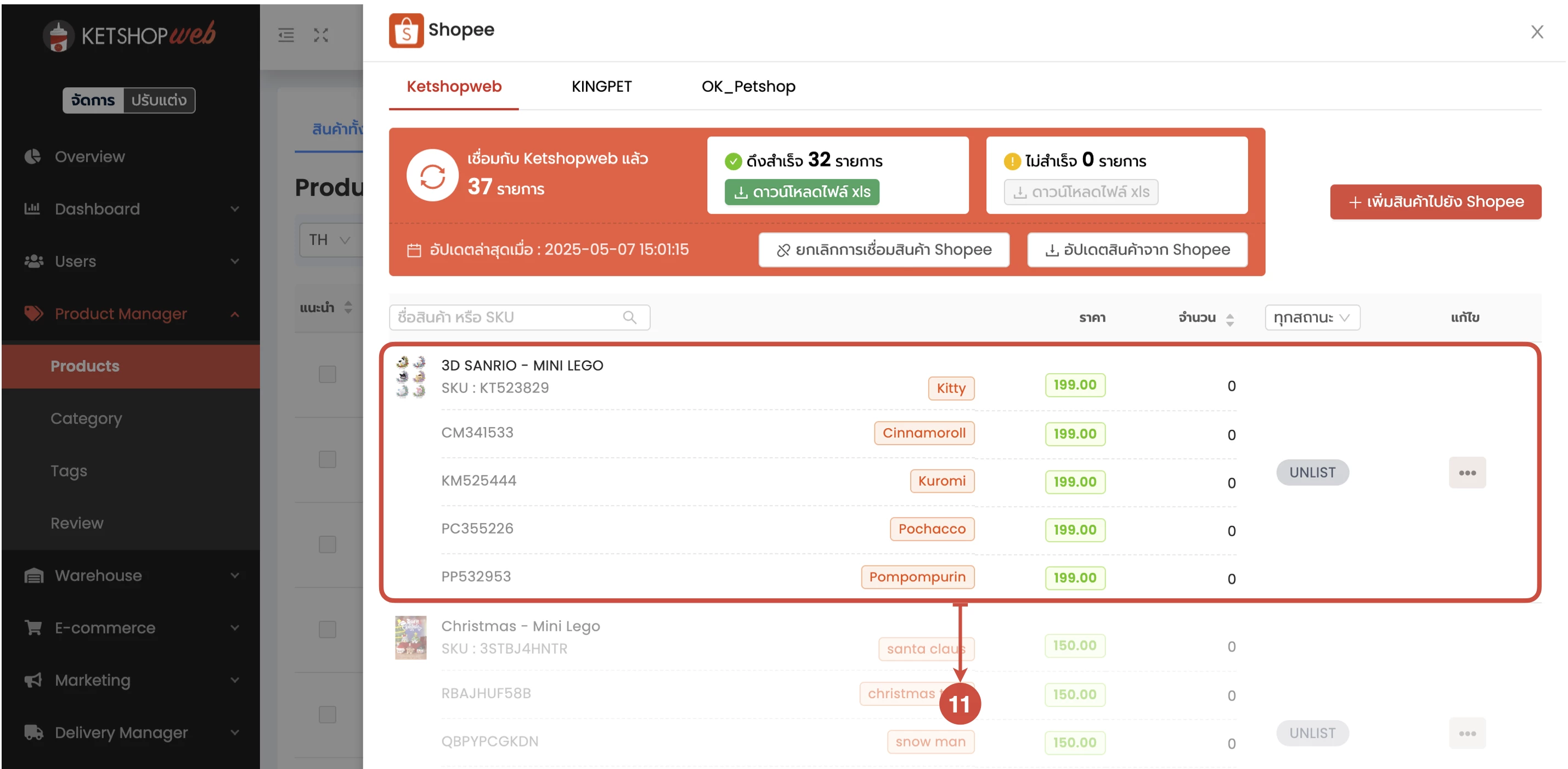
Task: Open the TH language dropdown
Action: click(330, 240)
